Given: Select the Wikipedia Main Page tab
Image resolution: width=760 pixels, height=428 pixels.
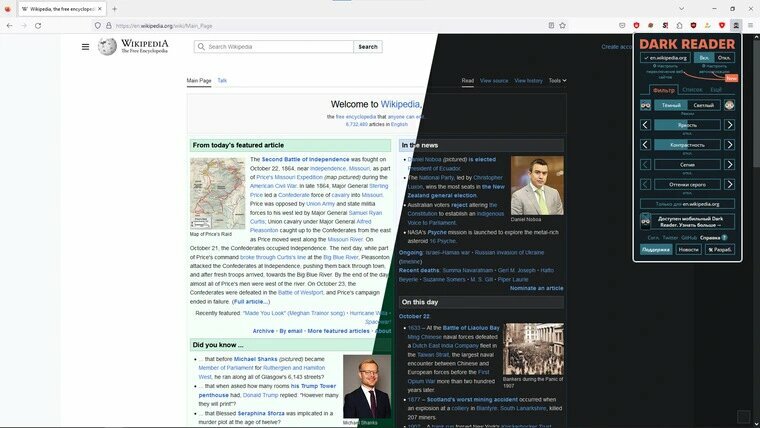Looking at the screenshot, I should click(x=199, y=80).
